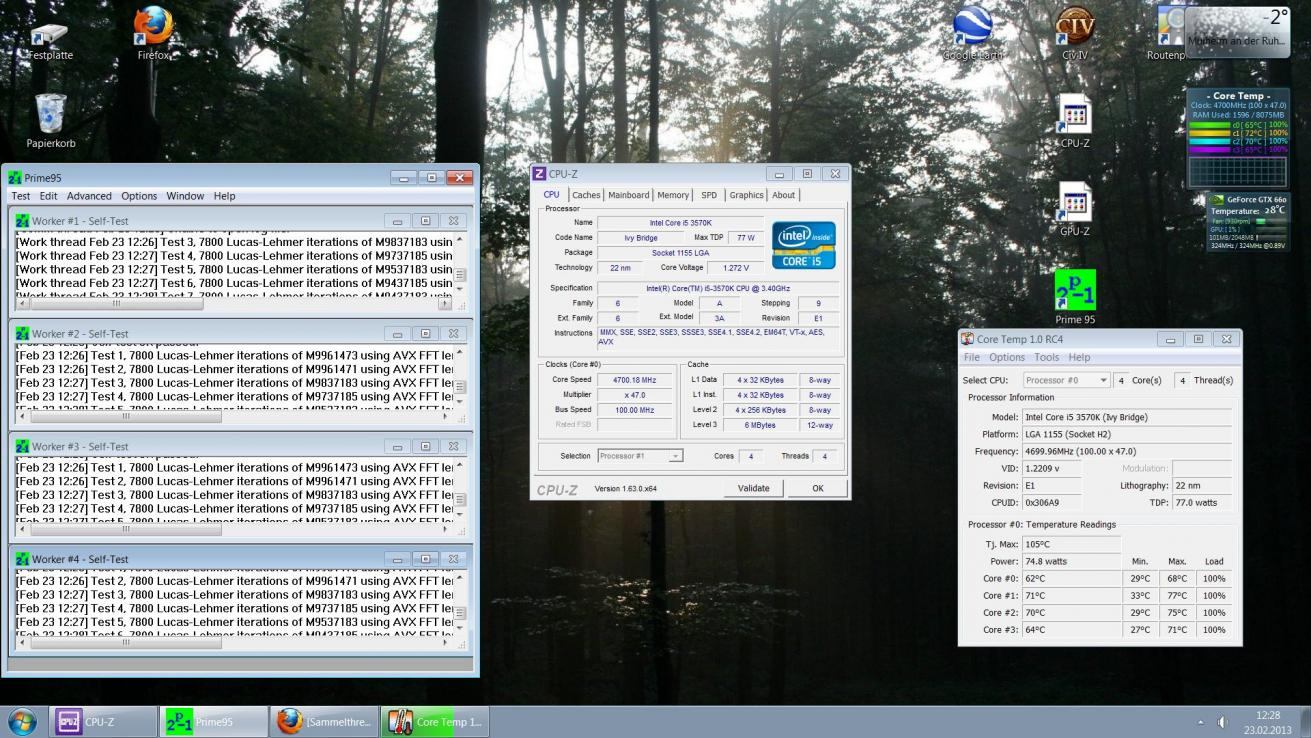Switch to the Firefox taskbar entry
The image size is (1311, 738).
[x=325, y=721]
